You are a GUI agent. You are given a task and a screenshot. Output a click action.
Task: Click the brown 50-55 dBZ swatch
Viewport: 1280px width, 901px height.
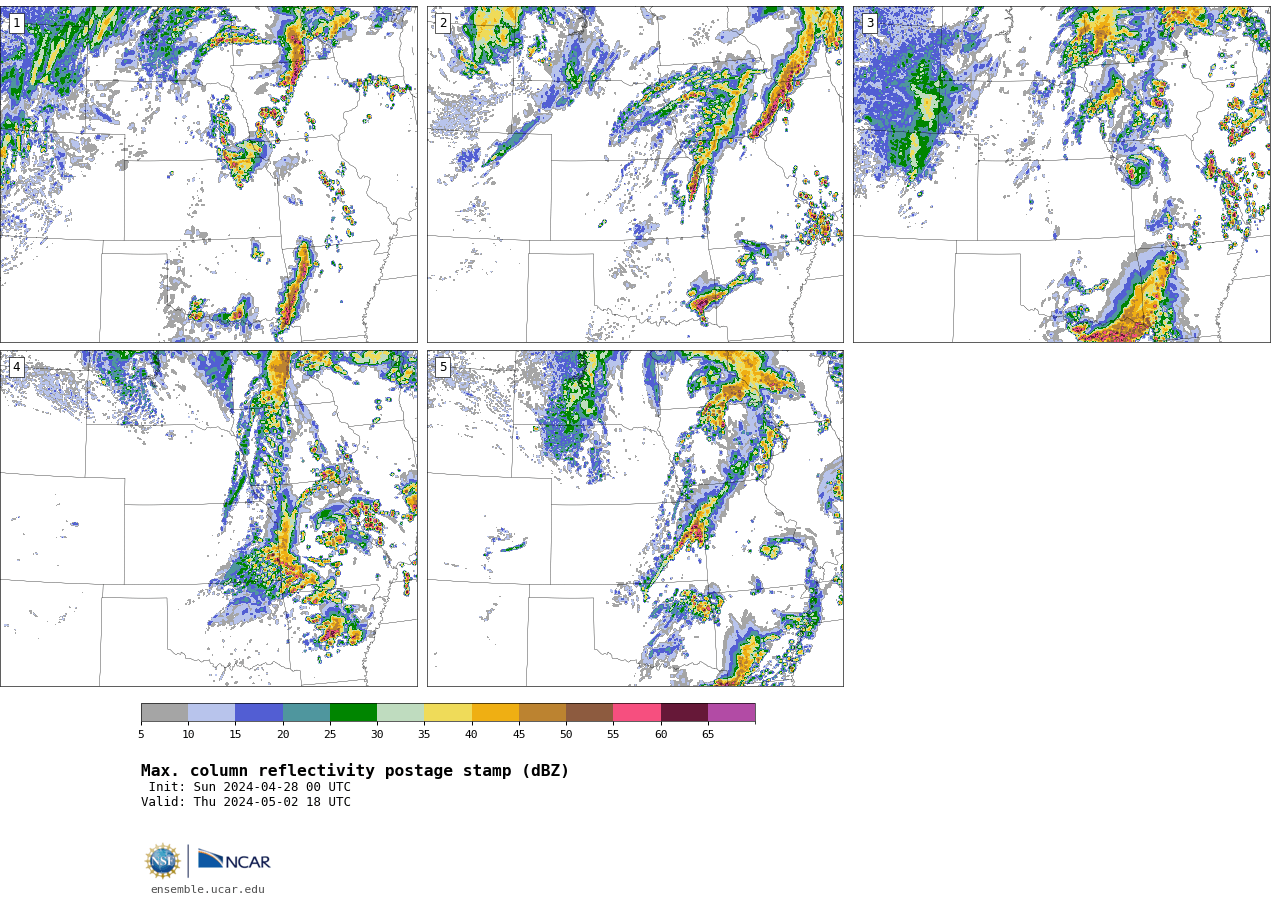coord(590,713)
